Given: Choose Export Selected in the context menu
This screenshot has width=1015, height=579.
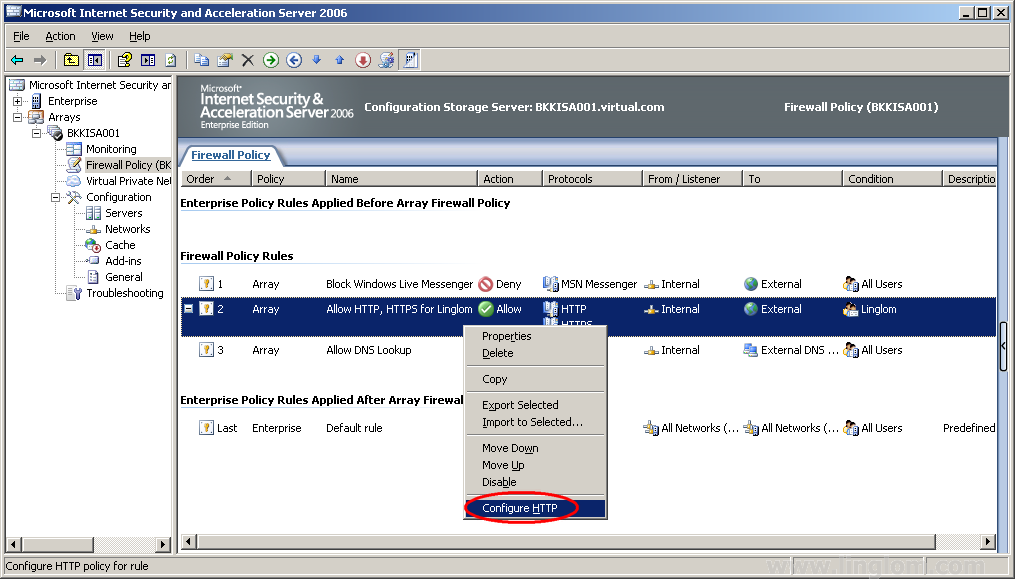Looking at the screenshot, I should tap(536, 405).
